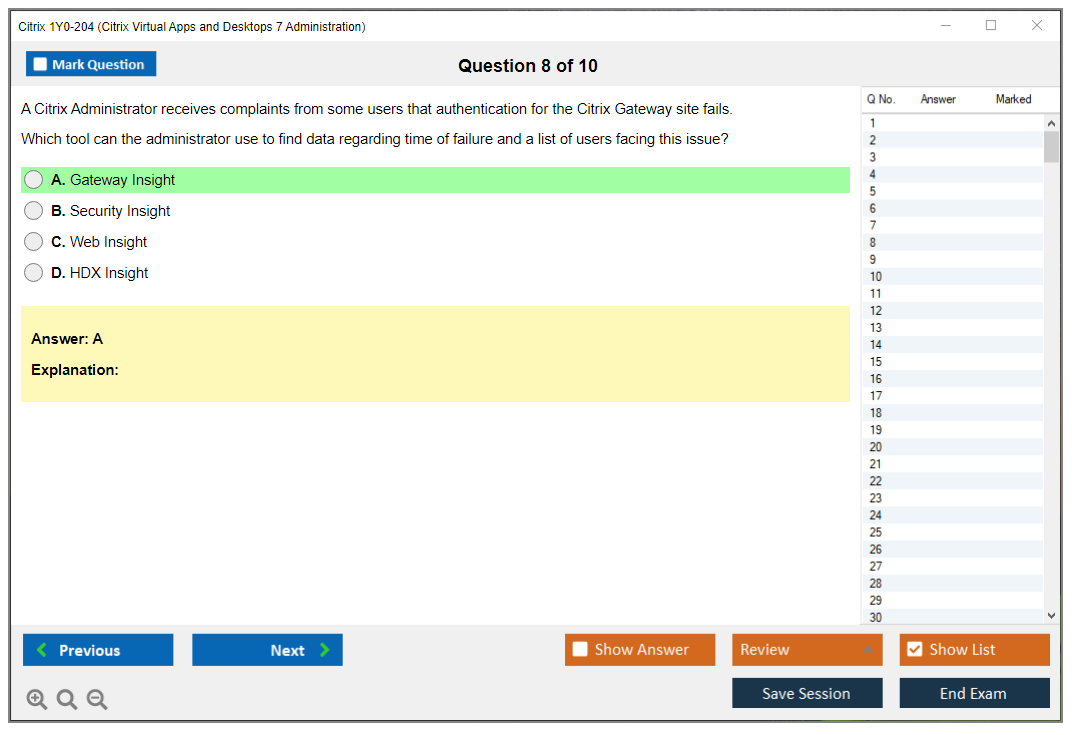Click the question list scroll up arrow
Image resolution: width=1075 pixels, height=735 pixels.
click(x=1051, y=123)
